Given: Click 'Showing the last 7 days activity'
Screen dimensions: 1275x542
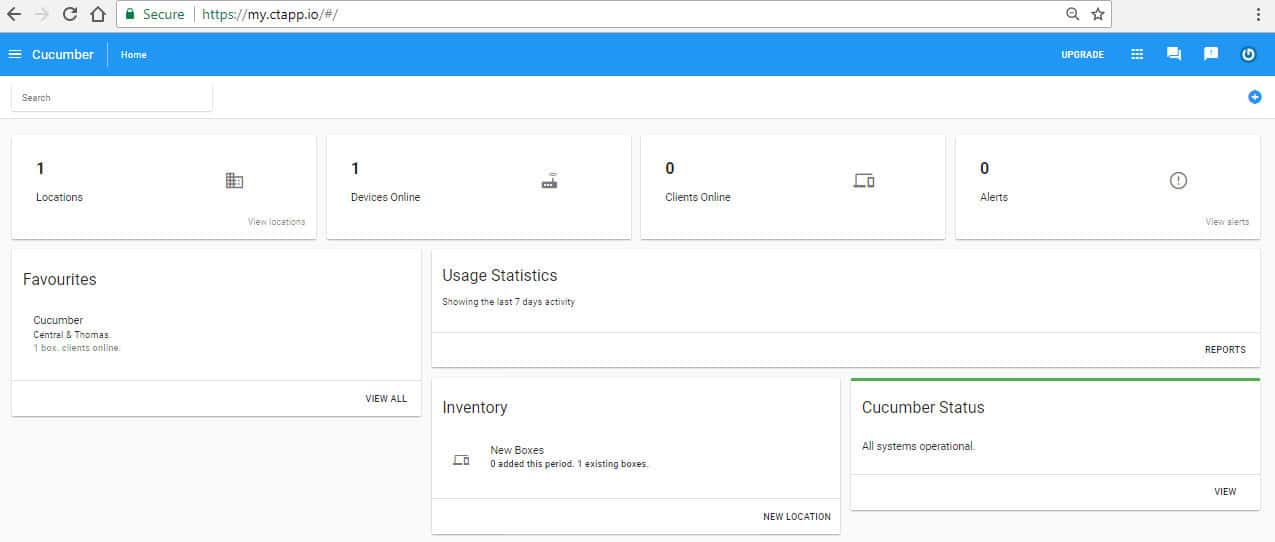Looking at the screenshot, I should (508, 301).
